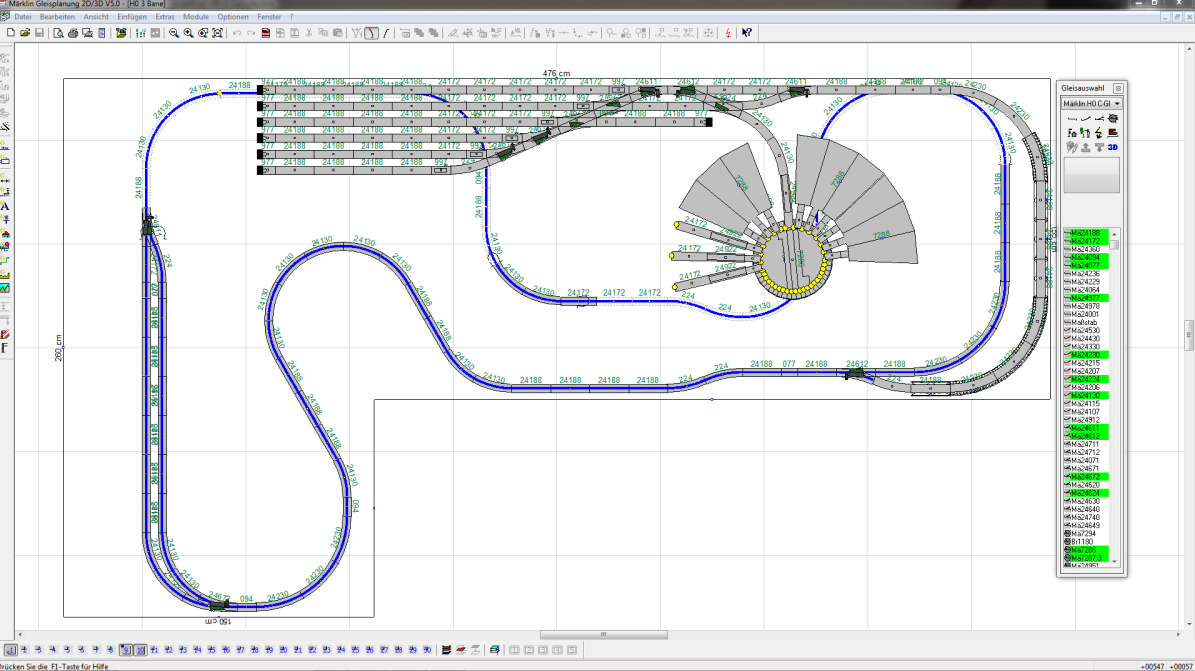Click the zoom-to-fit magnifier icon

pos(217,33)
